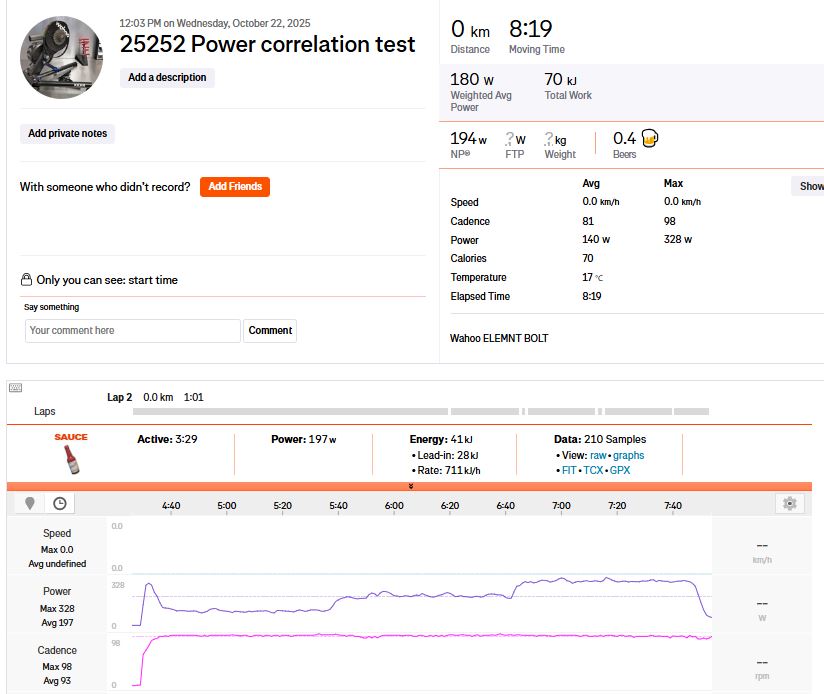Screen dimensions: 824x694
Task: Select the first long lap bar
Action: [x=290, y=411]
